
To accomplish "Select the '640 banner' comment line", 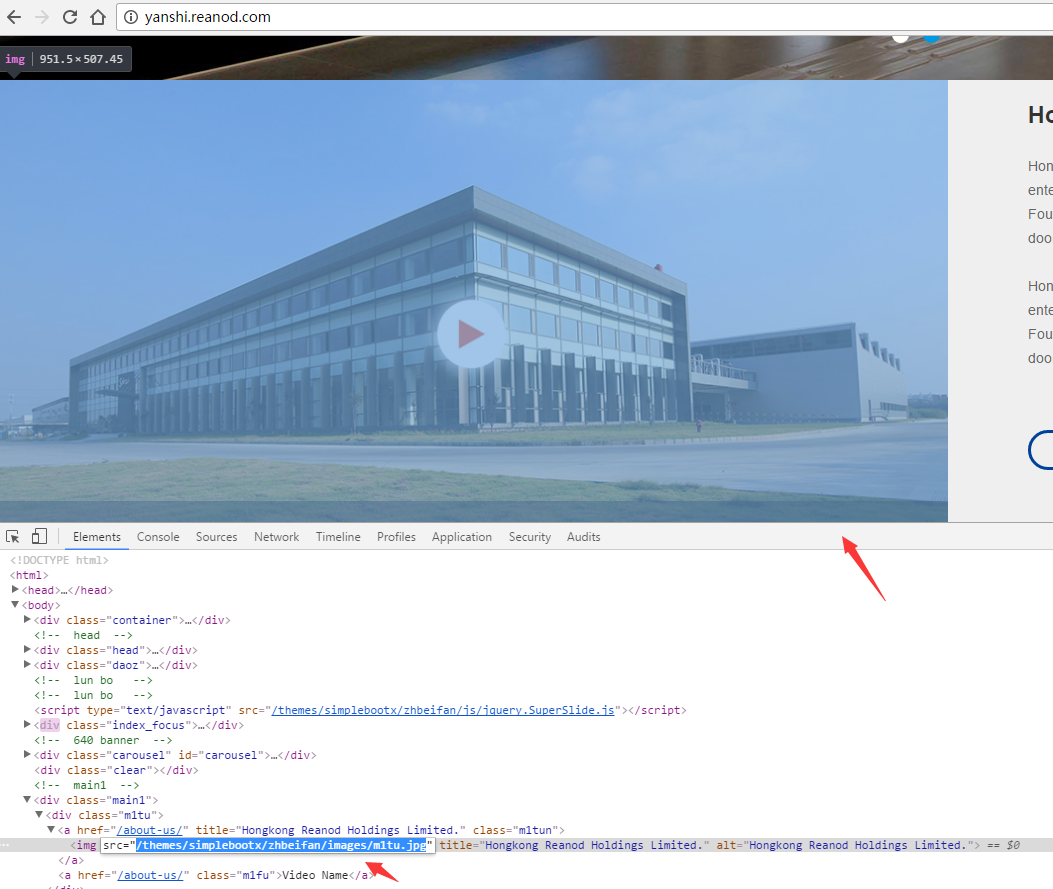I will click(x=103, y=740).
